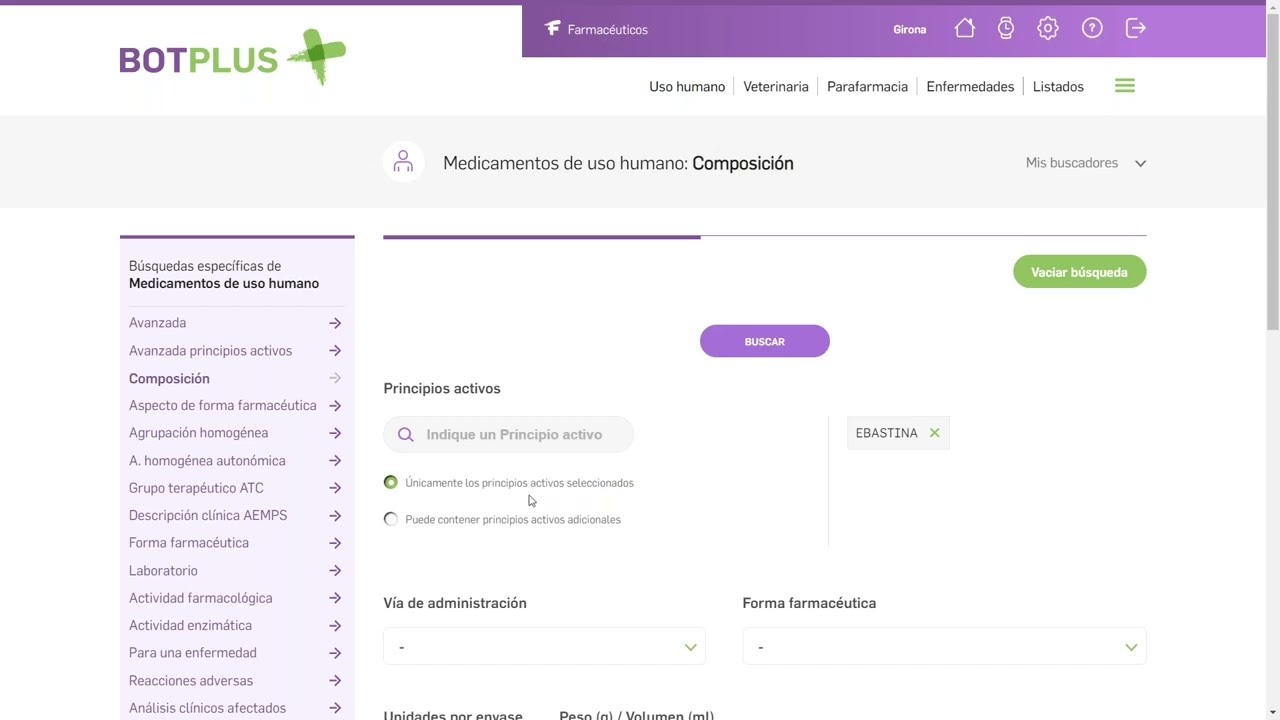The height and width of the screenshot is (720, 1280).
Task: Click arrow next to A. homogénea autonómica
Action: tap(335, 461)
